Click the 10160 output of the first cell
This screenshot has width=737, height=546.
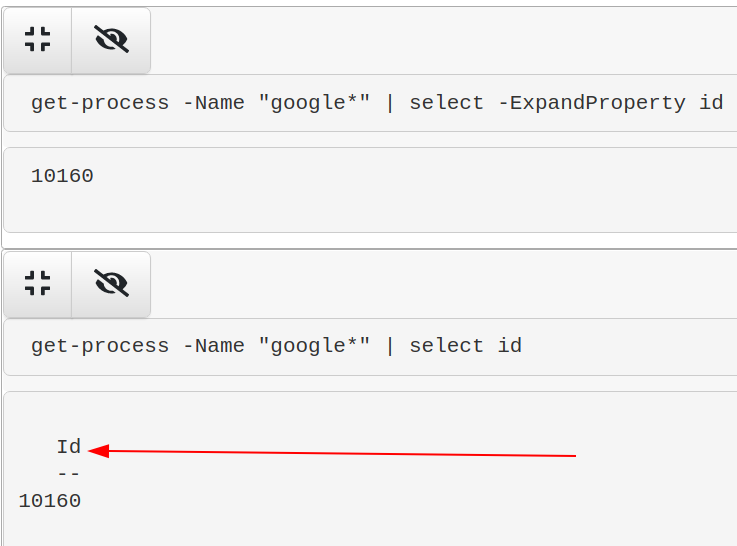(62, 177)
